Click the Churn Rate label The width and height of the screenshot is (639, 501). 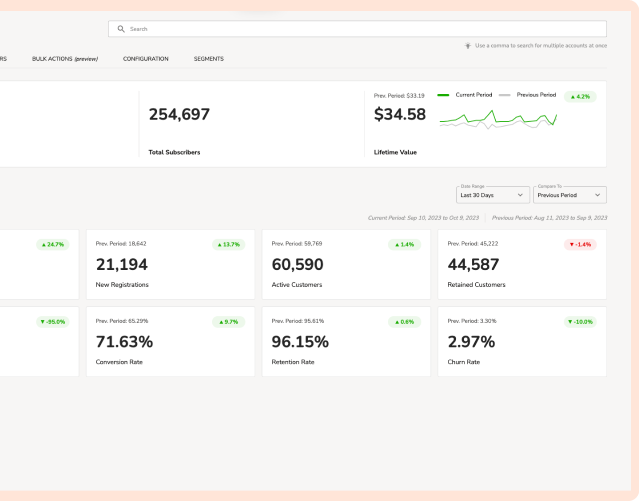464,362
